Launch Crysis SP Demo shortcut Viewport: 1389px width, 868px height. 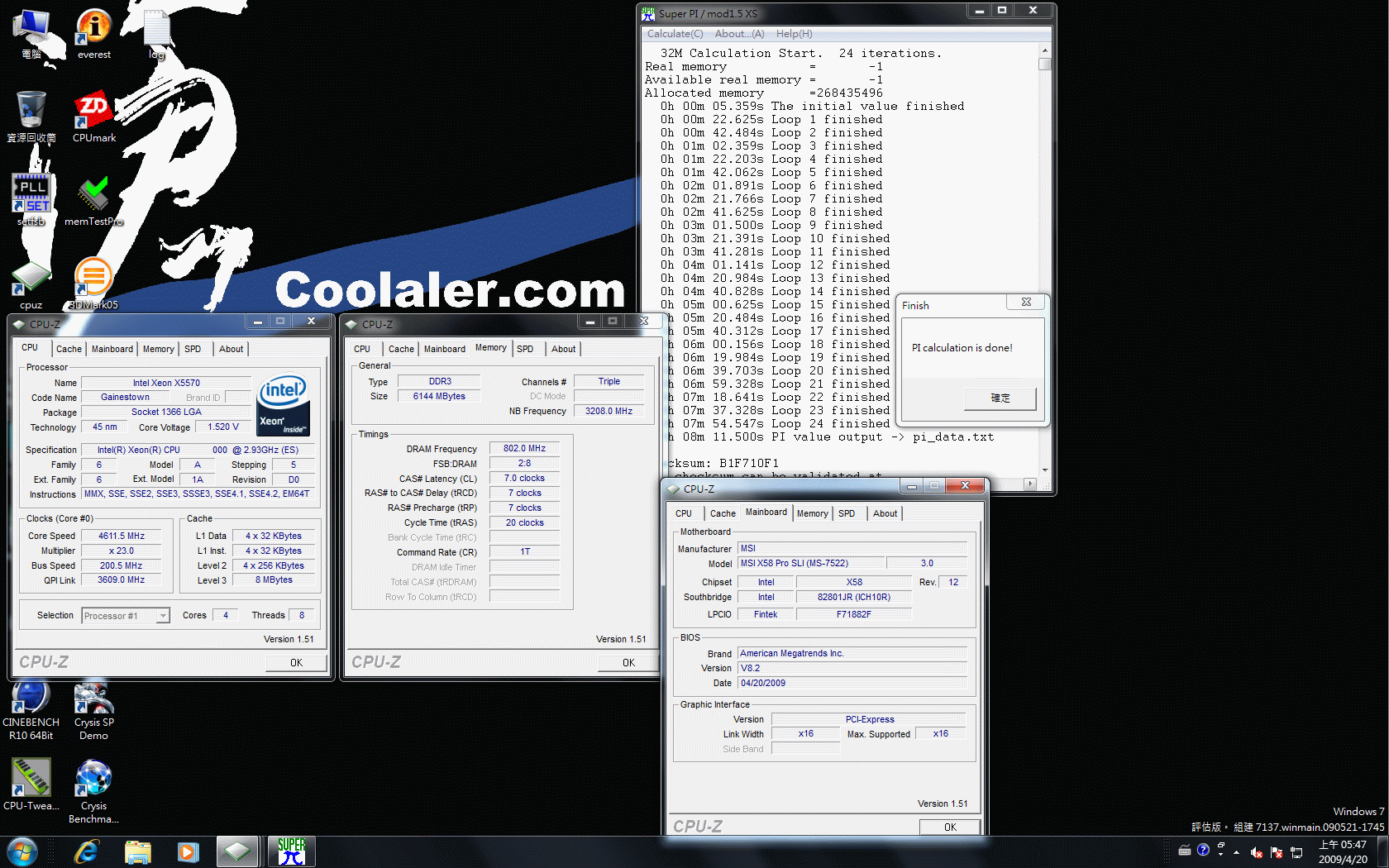coord(93,710)
